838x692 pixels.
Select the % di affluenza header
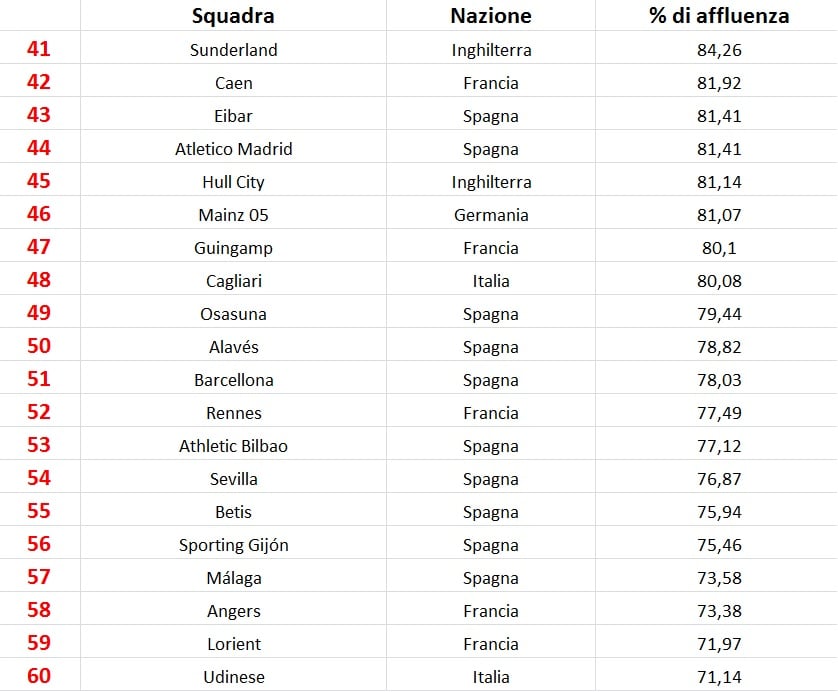click(x=719, y=15)
